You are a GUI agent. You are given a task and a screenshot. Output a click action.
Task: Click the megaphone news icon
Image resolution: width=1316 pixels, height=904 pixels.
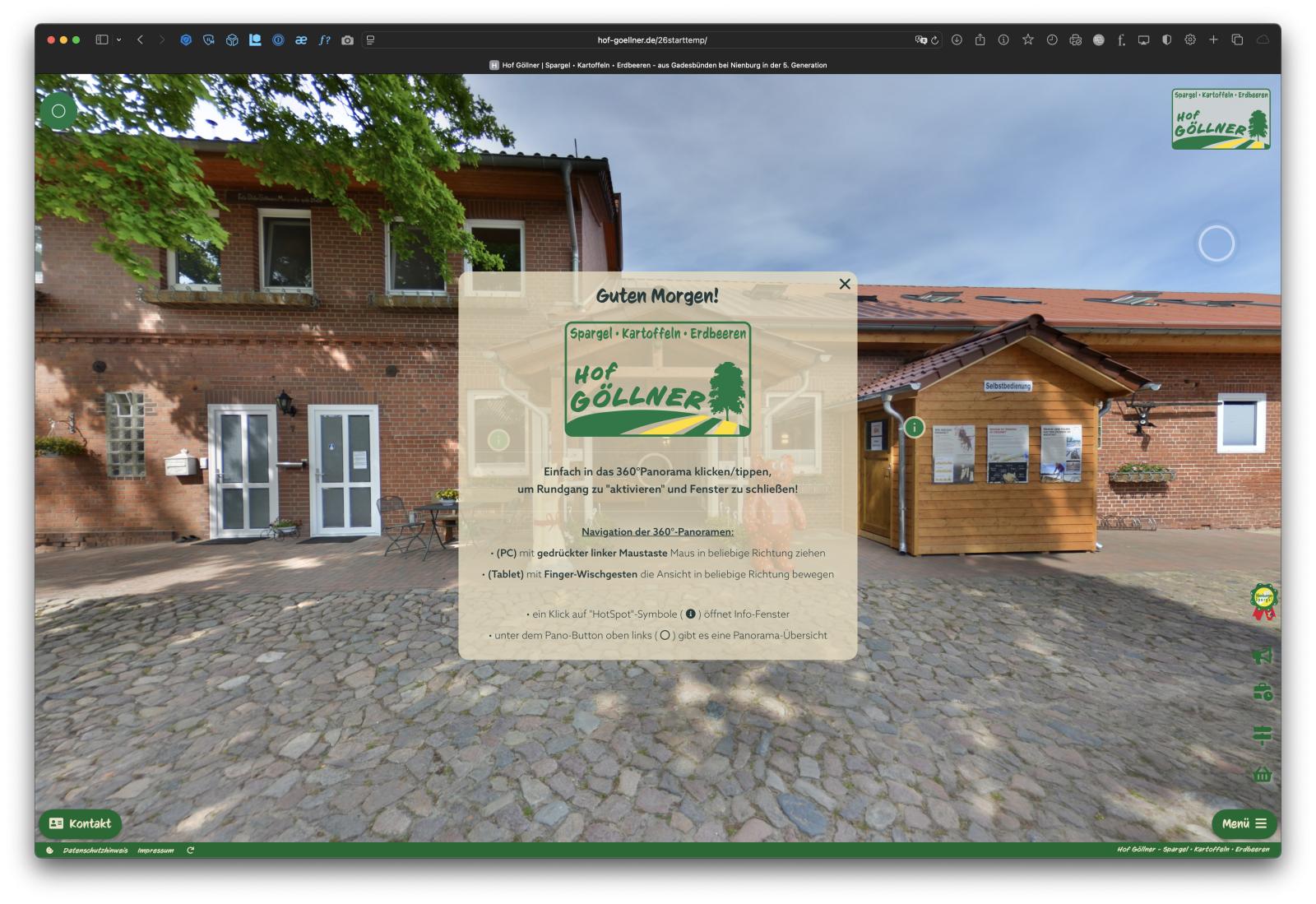[1263, 656]
